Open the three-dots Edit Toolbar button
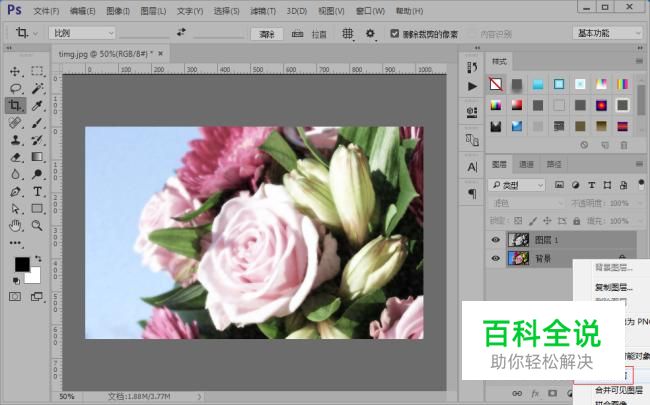This screenshot has width=650, height=405. [x=15, y=243]
